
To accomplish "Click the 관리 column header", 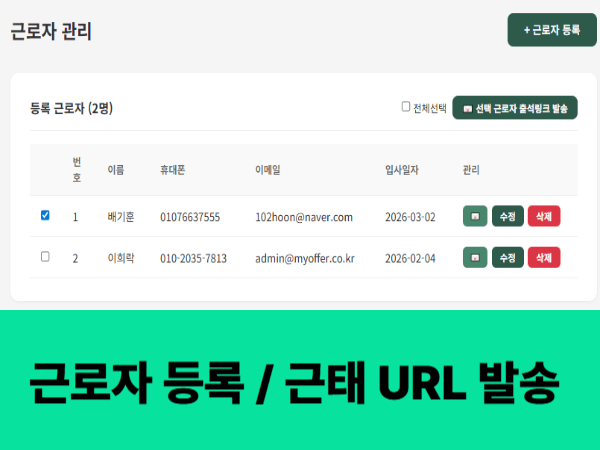I will 471,170.
